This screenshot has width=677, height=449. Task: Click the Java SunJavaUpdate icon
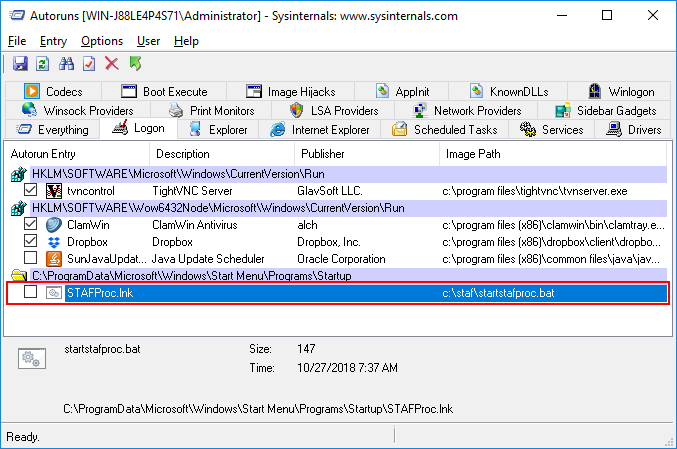[x=54, y=259]
